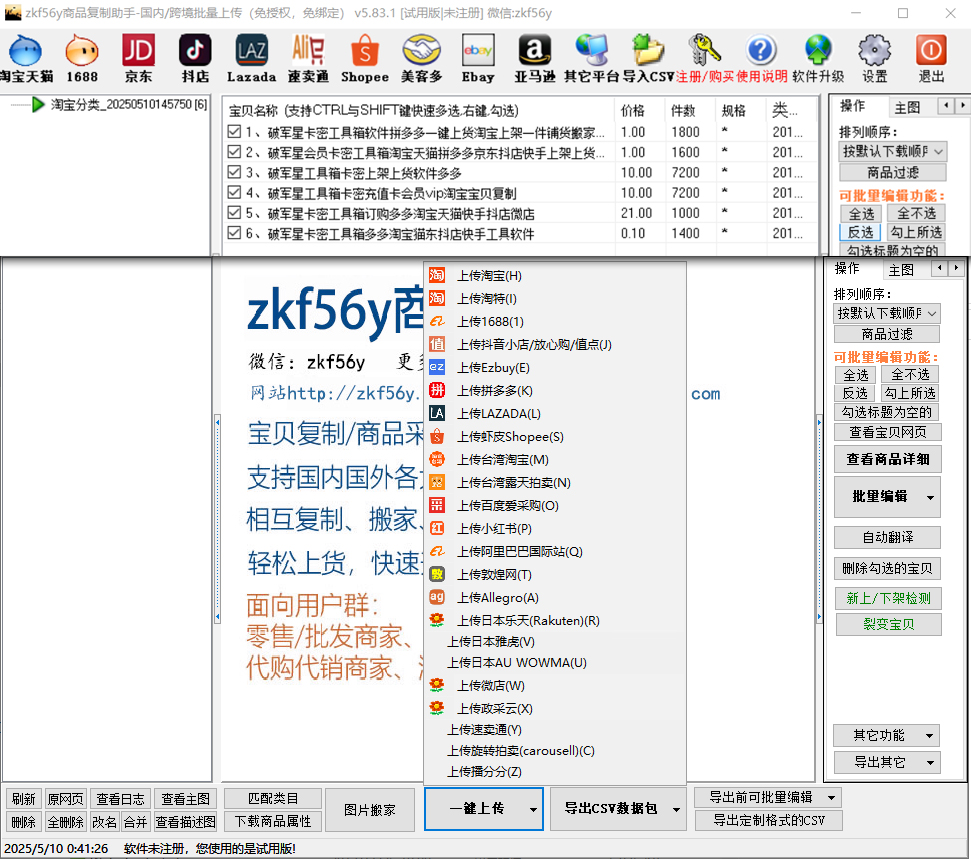Choose 上传拼多多(K) menu entry

point(555,391)
